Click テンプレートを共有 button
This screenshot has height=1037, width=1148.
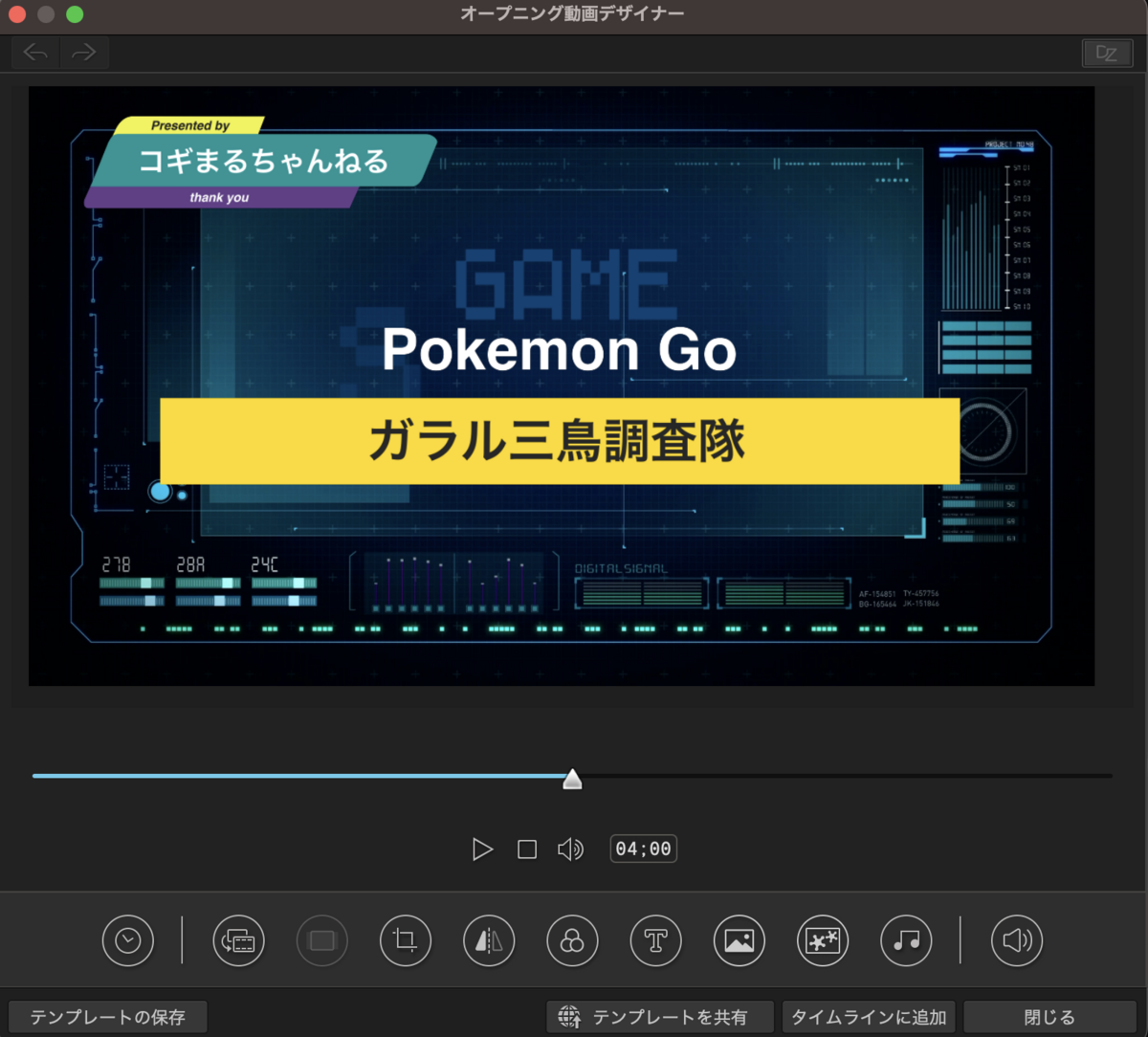[x=662, y=1017]
